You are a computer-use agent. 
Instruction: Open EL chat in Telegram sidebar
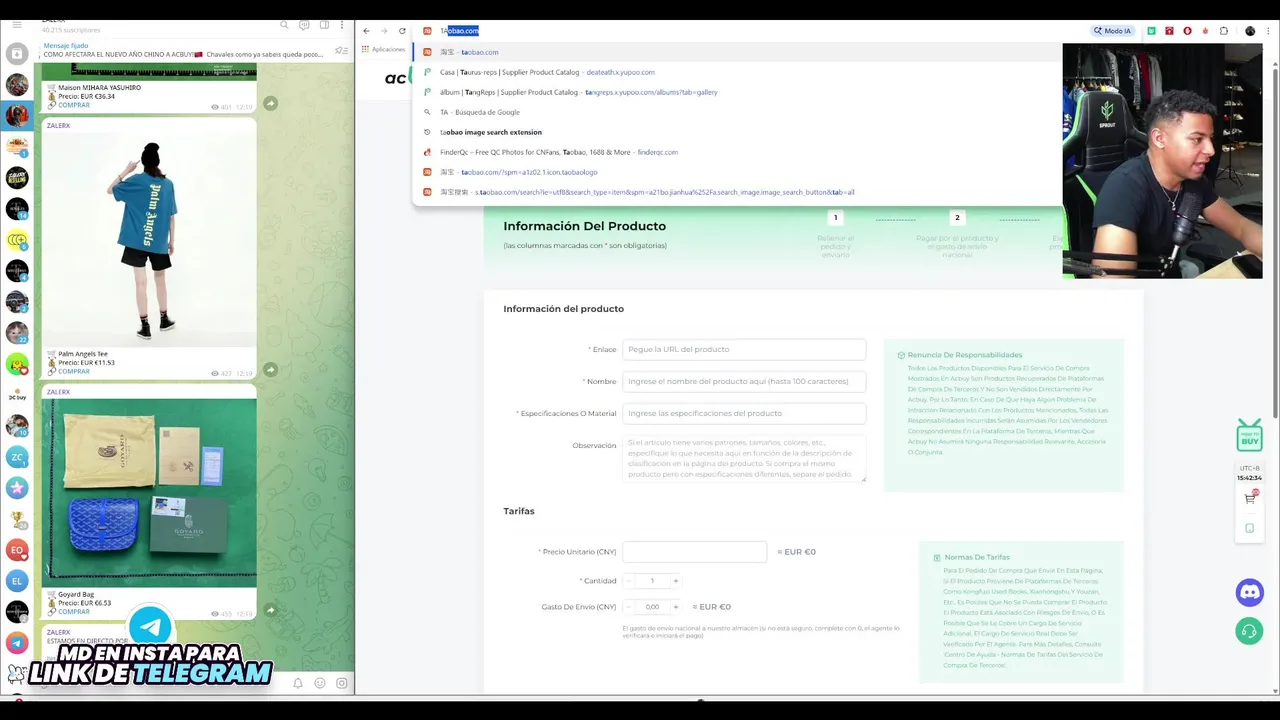(17, 581)
